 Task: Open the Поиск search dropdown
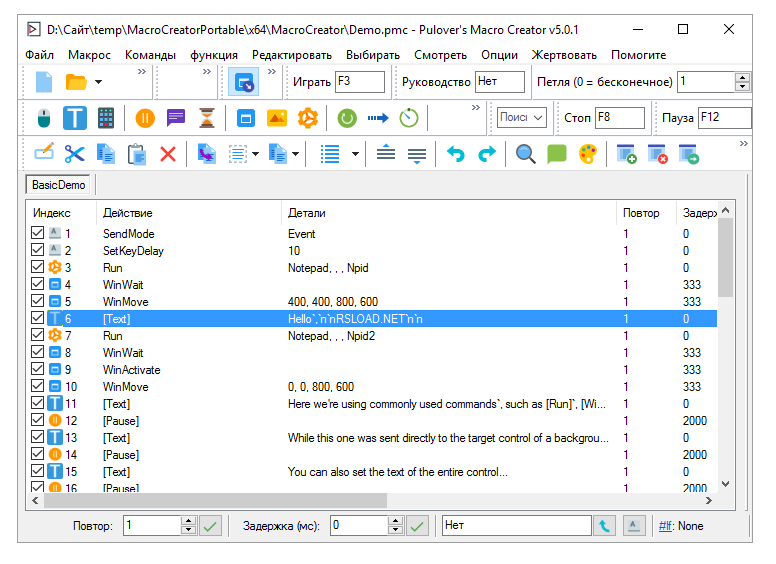pyautogui.click(x=522, y=118)
